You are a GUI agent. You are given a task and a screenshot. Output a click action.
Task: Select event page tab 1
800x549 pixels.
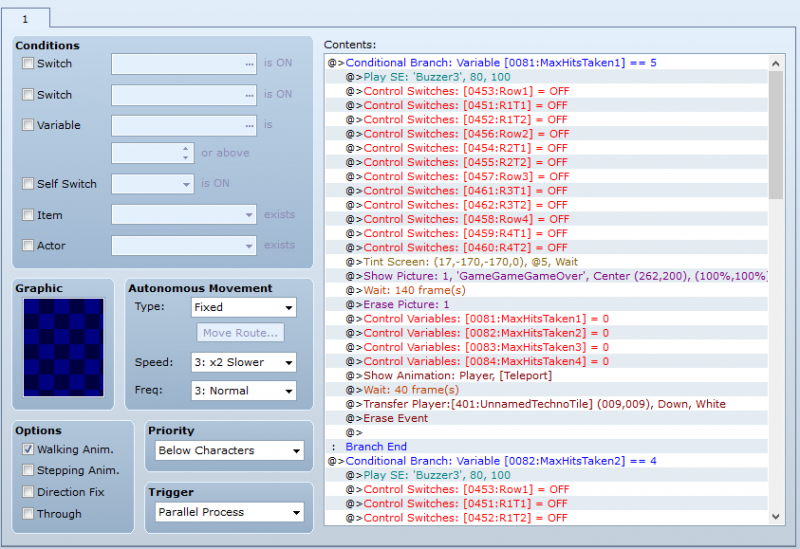pyautogui.click(x=25, y=19)
